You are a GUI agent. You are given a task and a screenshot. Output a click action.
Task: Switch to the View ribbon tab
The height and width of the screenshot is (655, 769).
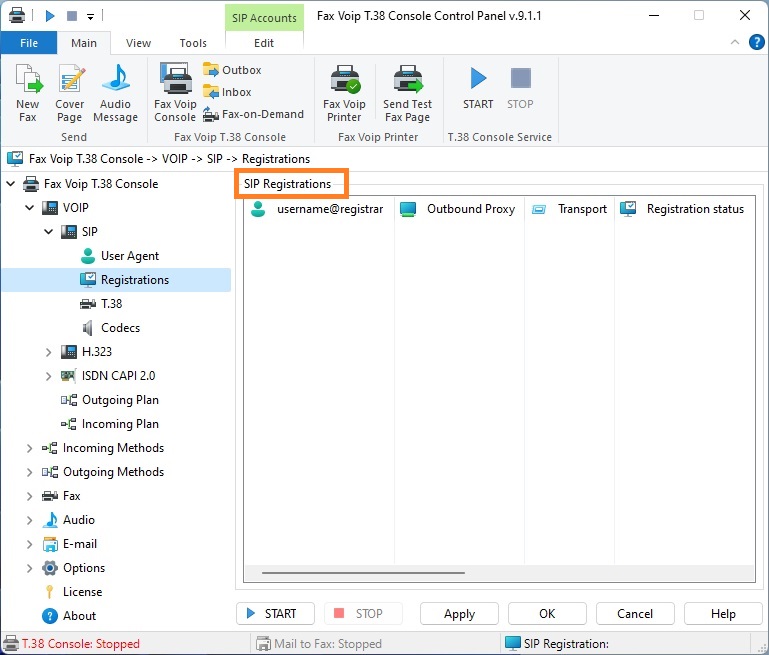tap(138, 43)
